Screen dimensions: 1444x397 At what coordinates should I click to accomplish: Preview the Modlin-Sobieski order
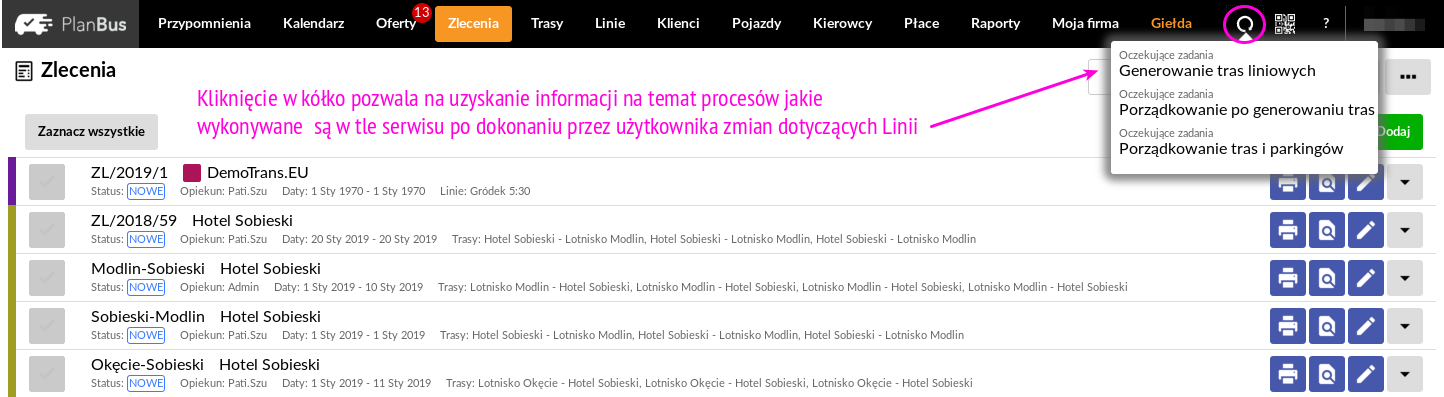click(x=1327, y=278)
